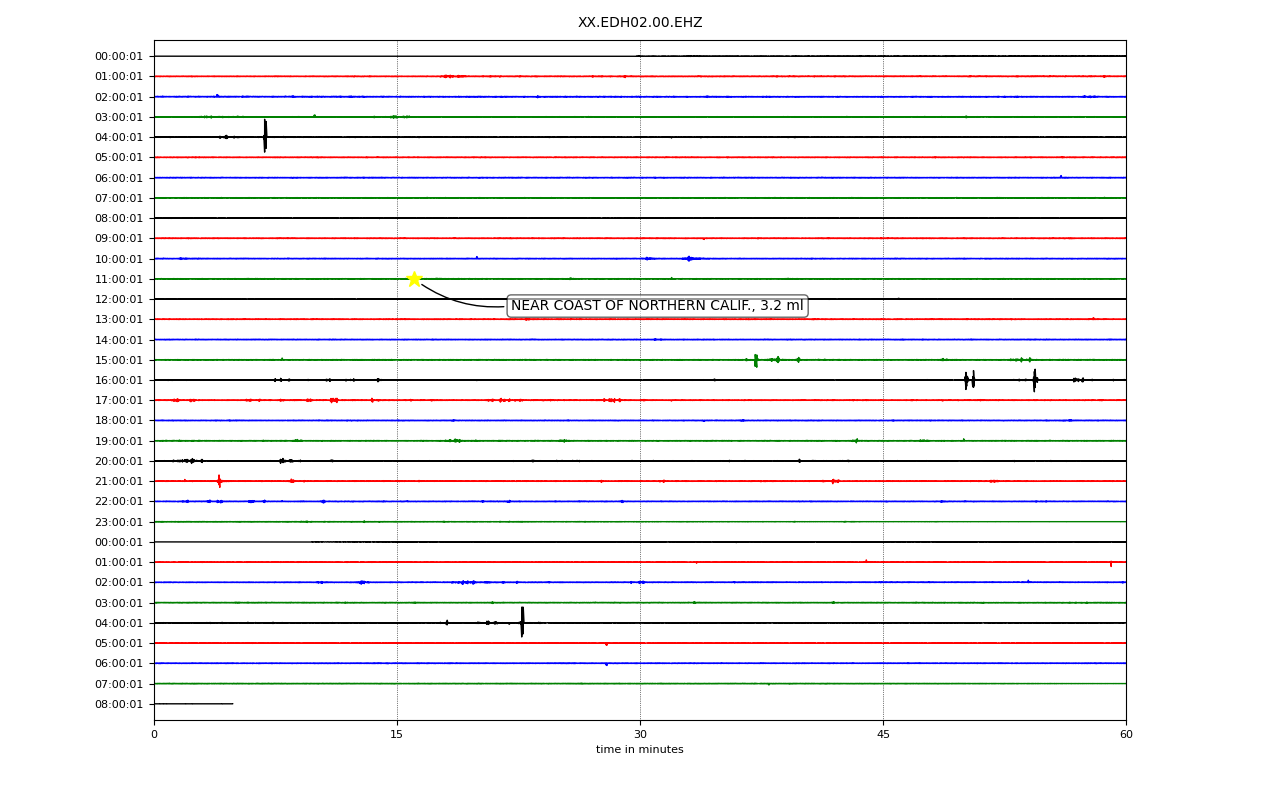Click the plot title XX.EDH02.00.EHZ
Image resolution: width=1280 pixels, height=800 pixels.
640,23
